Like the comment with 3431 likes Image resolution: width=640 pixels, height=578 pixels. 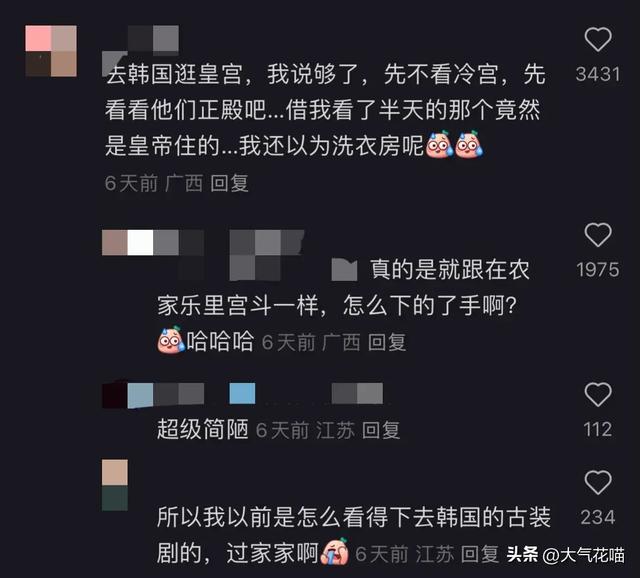click(598, 39)
